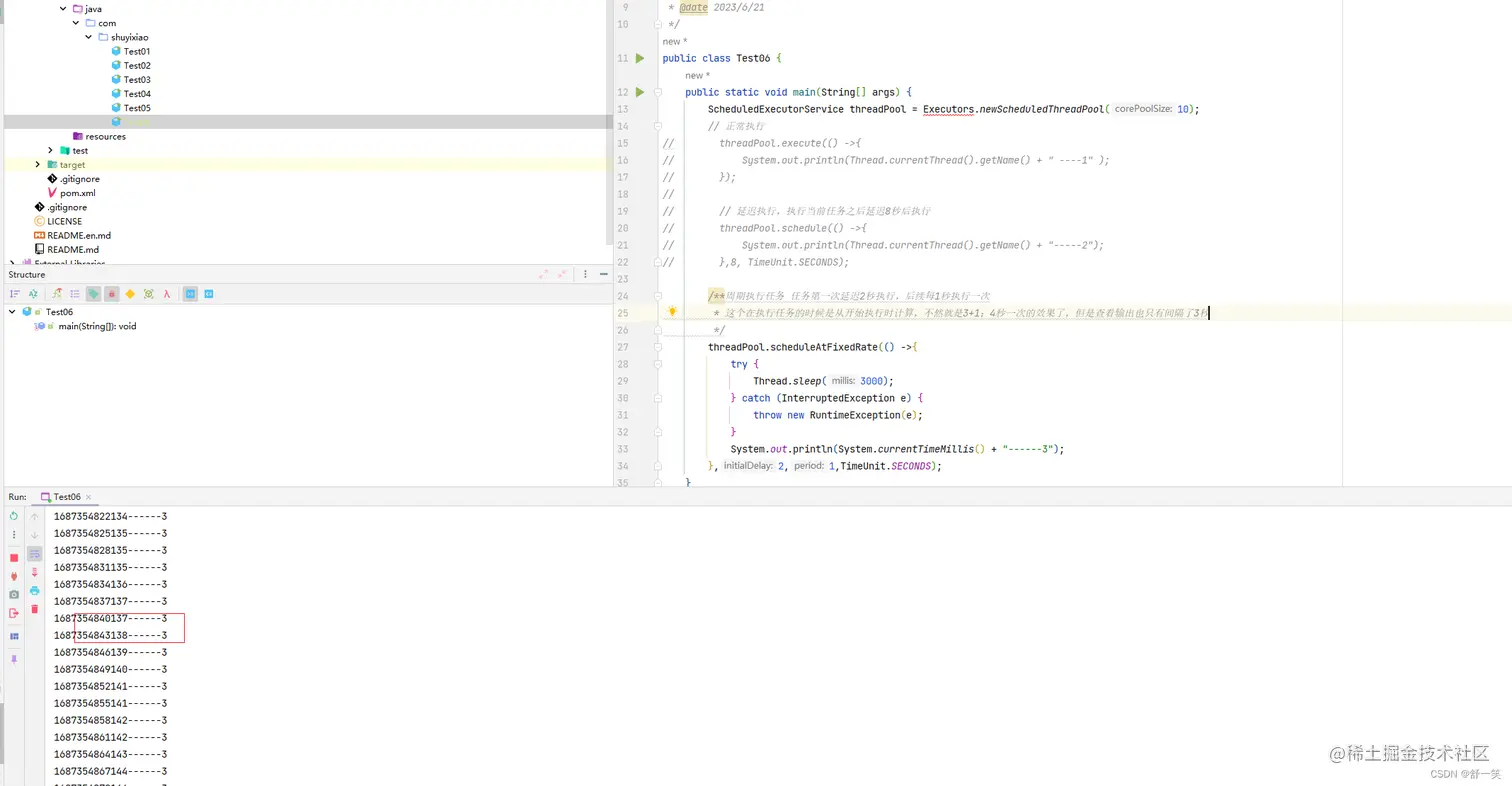Toggle Show Anonymous Classes icon in Structure
Image resolution: width=1512 pixels, height=786 pixels.
tap(148, 294)
